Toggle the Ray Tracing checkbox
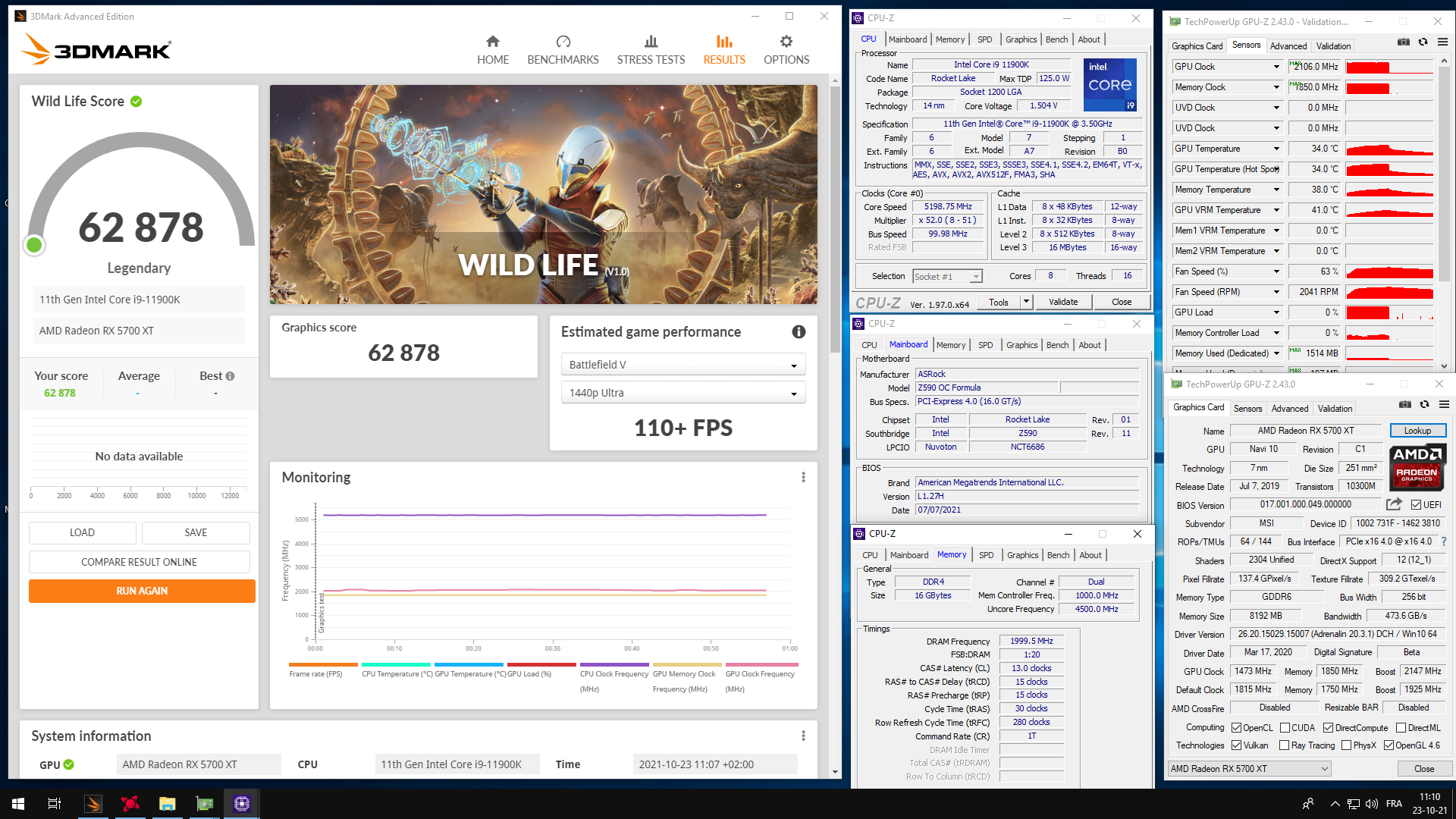 (1284, 745)
